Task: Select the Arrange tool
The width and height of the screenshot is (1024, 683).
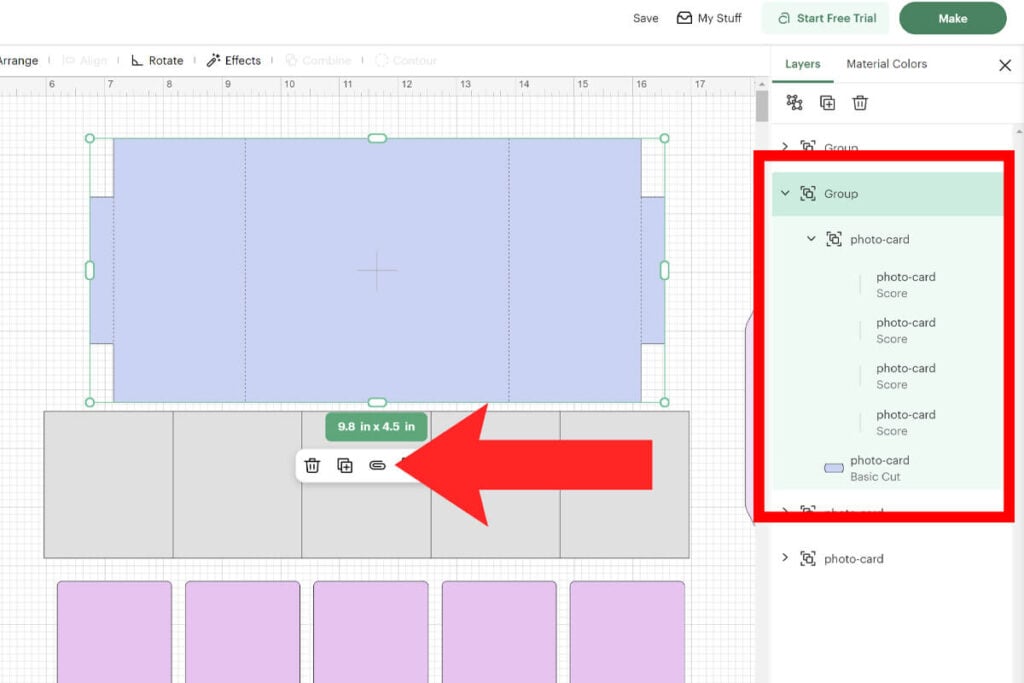Action: tap(18, 60)
